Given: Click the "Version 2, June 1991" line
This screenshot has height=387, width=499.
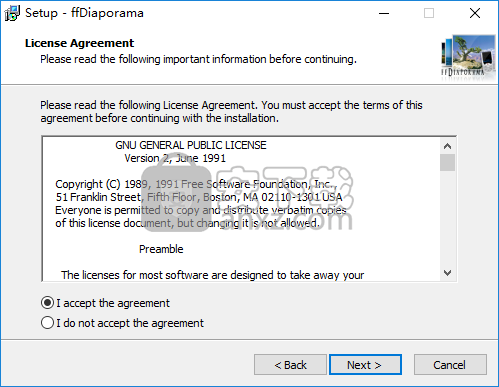Looking at the screenshot, I should click(x=175, y=158).
